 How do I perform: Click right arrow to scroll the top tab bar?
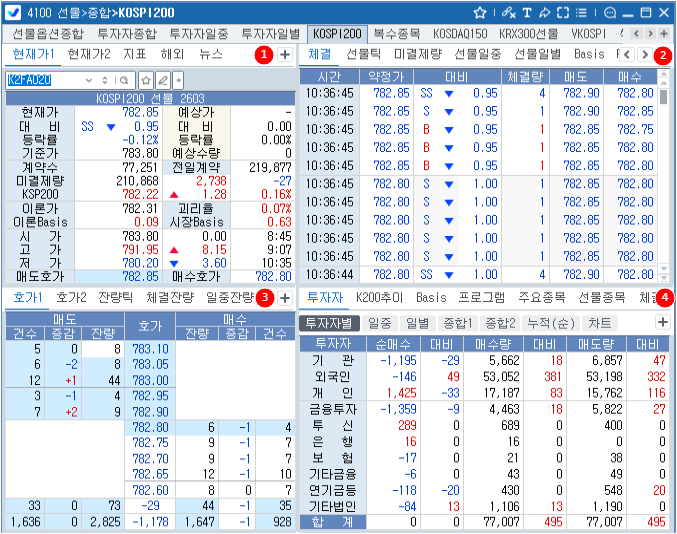[x=651, y=34]
